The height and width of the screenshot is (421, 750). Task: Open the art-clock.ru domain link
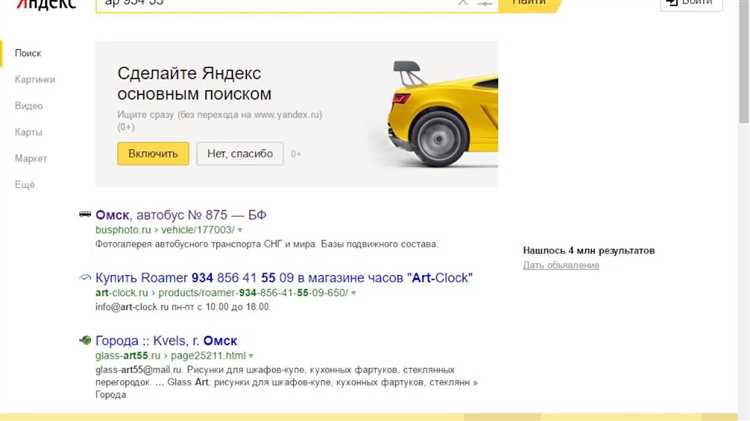121,292
